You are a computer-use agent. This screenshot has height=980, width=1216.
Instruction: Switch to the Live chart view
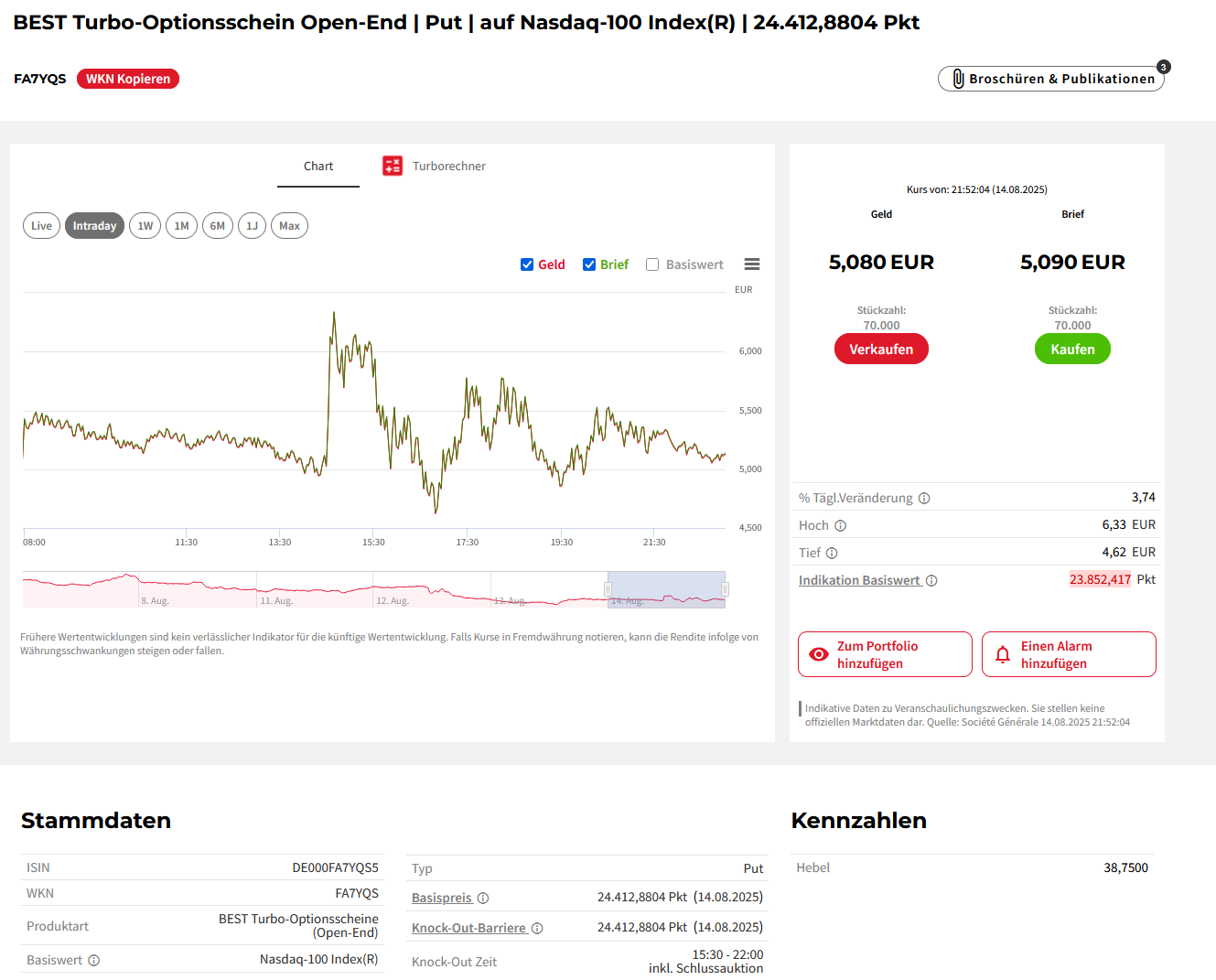(x=42, y=226)
